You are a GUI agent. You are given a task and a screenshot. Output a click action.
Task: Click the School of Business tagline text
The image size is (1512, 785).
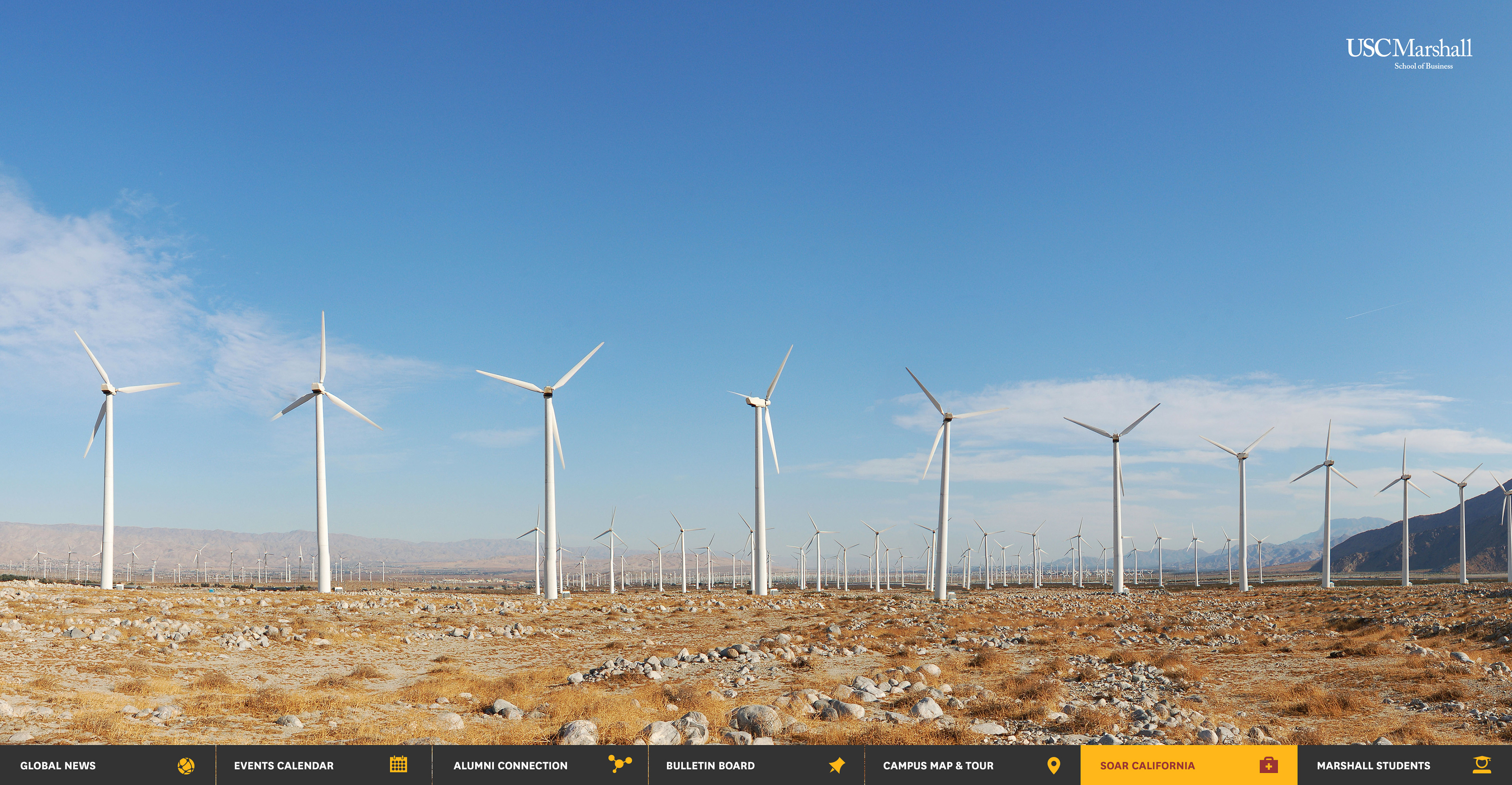[1423, 66]
